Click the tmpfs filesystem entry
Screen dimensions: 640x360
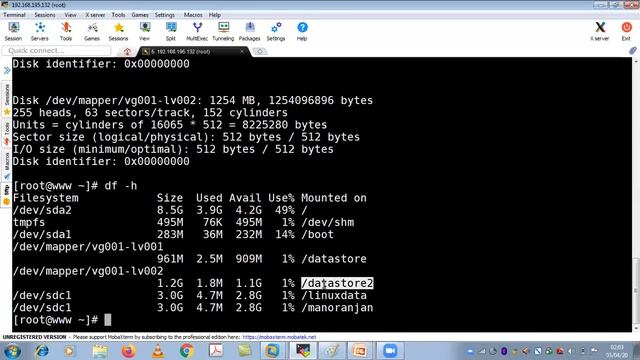tap(29, 222)
